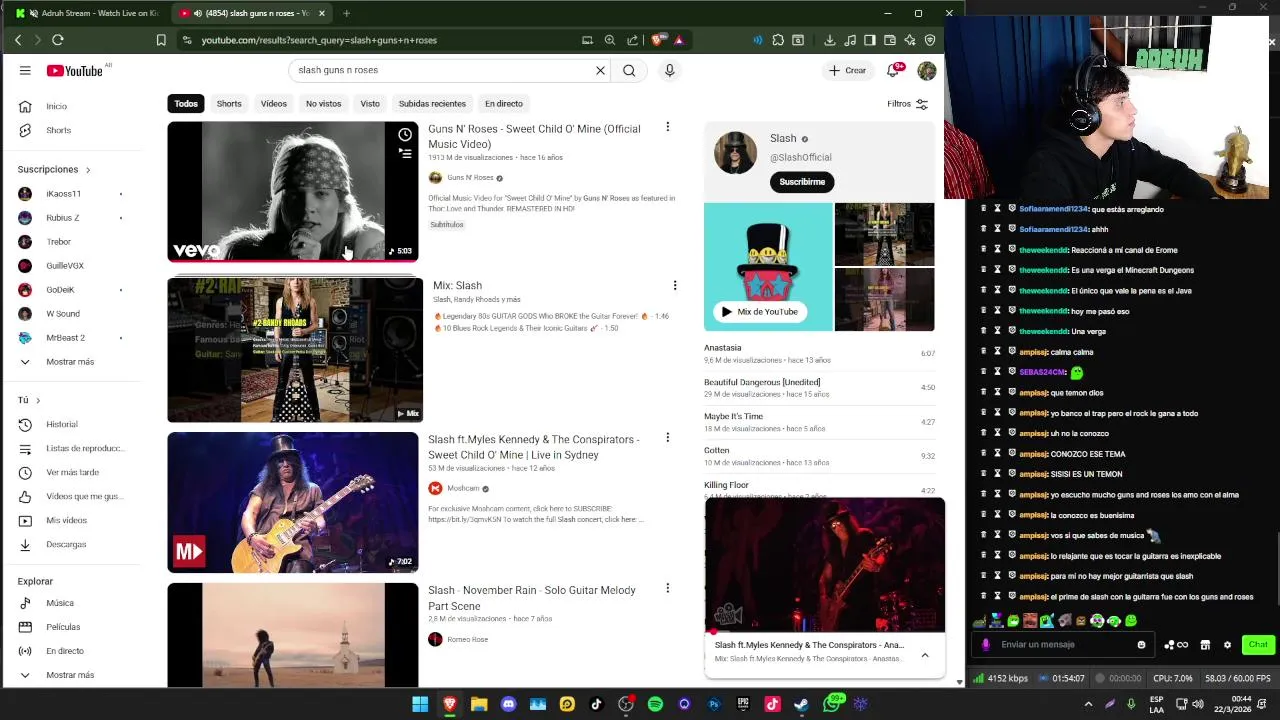Image resolution: width=1280 pixels, height=720 pixels.
Task: Open the browser address bar URL
Action: pyautogui.click(x=319, y=40)
